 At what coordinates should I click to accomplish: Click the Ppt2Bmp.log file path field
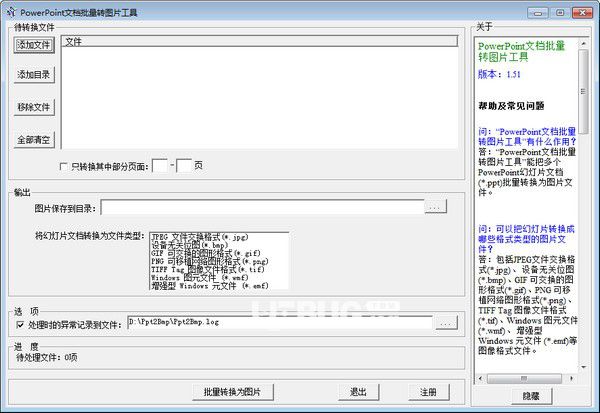(280, 322)
